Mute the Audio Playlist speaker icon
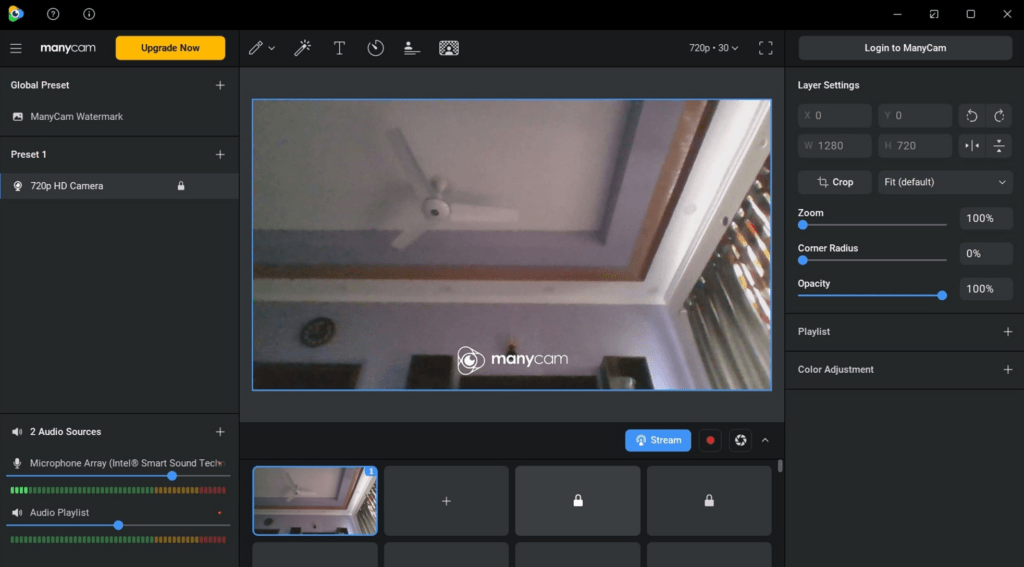Image resolution: width=1024 pixels, height=567 pixels. point(17,513)
